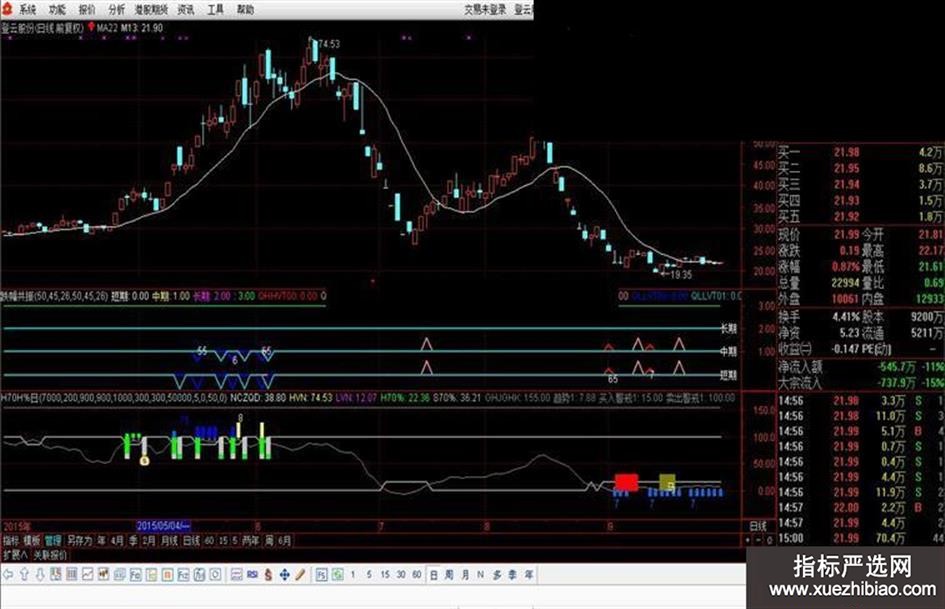945x609 pixels.
Task: Click the minus zoom button under 日线
Action: click(759, 540)
